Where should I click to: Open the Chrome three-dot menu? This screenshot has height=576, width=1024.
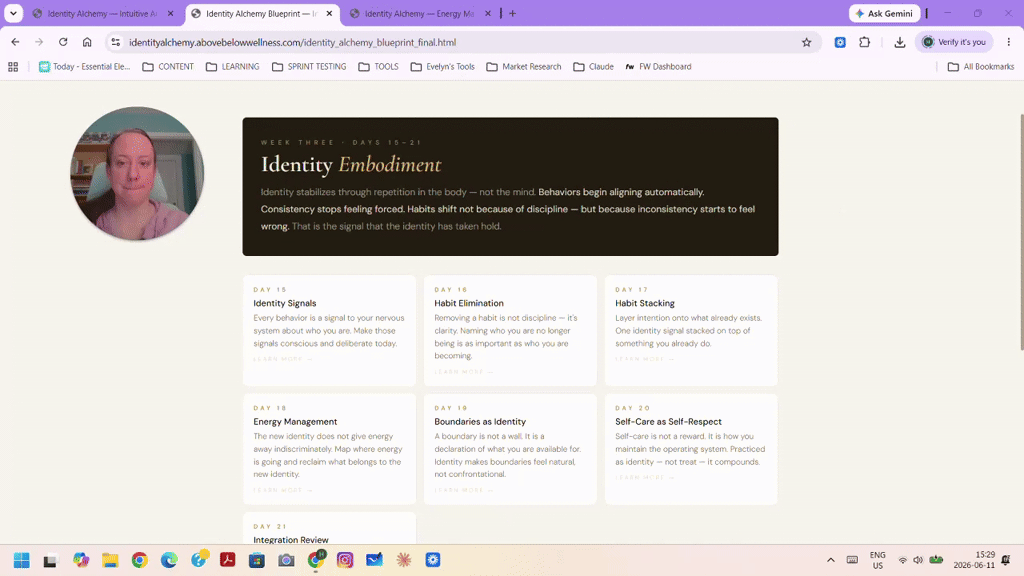(x=1009, y=42)
